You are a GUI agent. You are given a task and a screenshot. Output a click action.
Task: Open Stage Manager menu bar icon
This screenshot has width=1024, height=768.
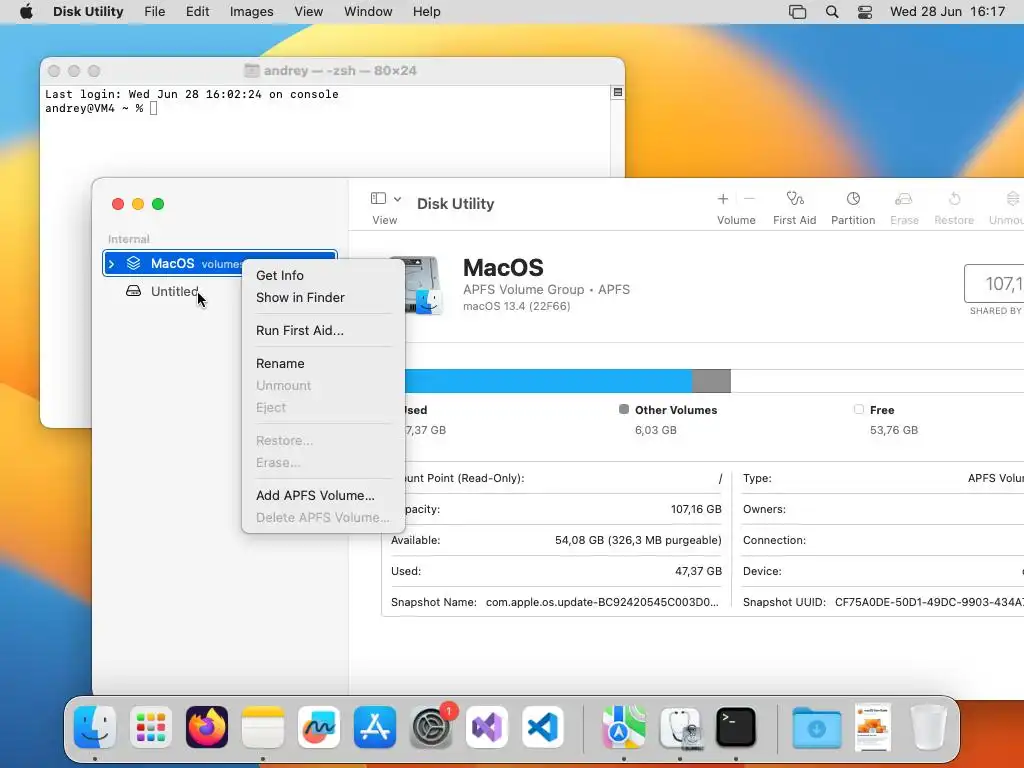click(797, 12)
